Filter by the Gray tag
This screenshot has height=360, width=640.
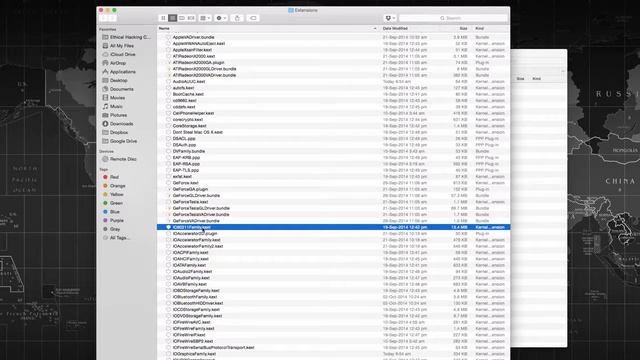point(111,229)
